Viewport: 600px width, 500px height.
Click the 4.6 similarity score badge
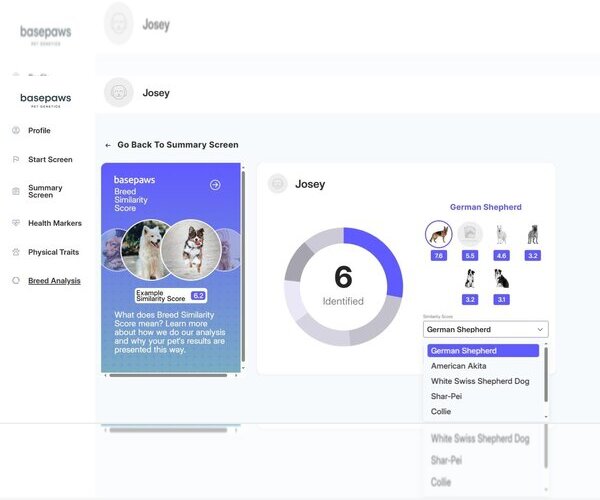pos(501,256)
